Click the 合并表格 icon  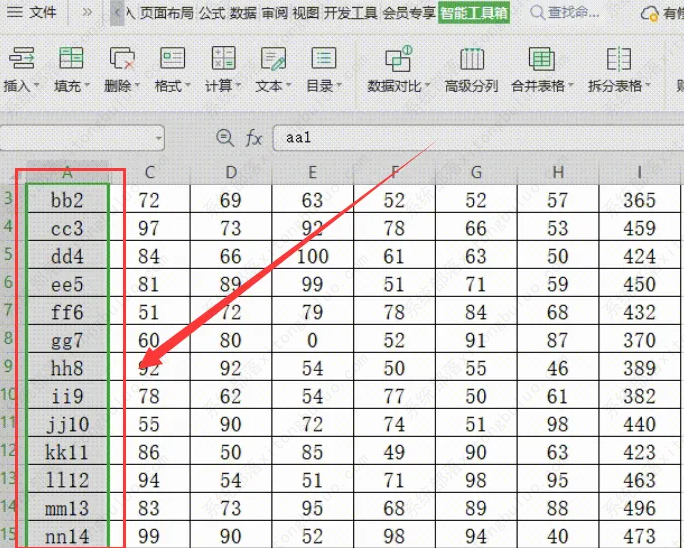point(541,59)
